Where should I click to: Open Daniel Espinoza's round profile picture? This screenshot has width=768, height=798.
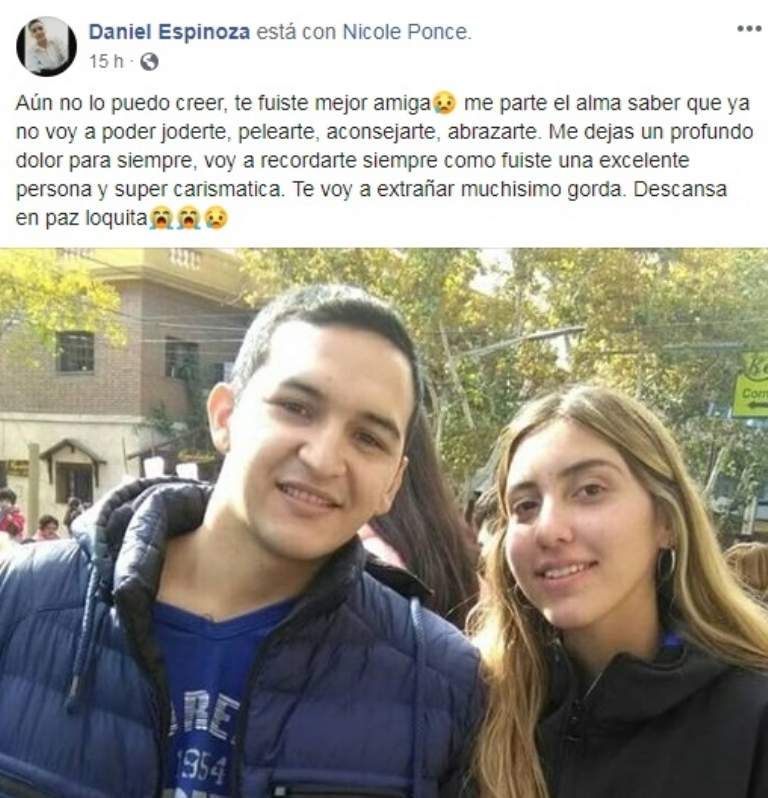(46, 46)
